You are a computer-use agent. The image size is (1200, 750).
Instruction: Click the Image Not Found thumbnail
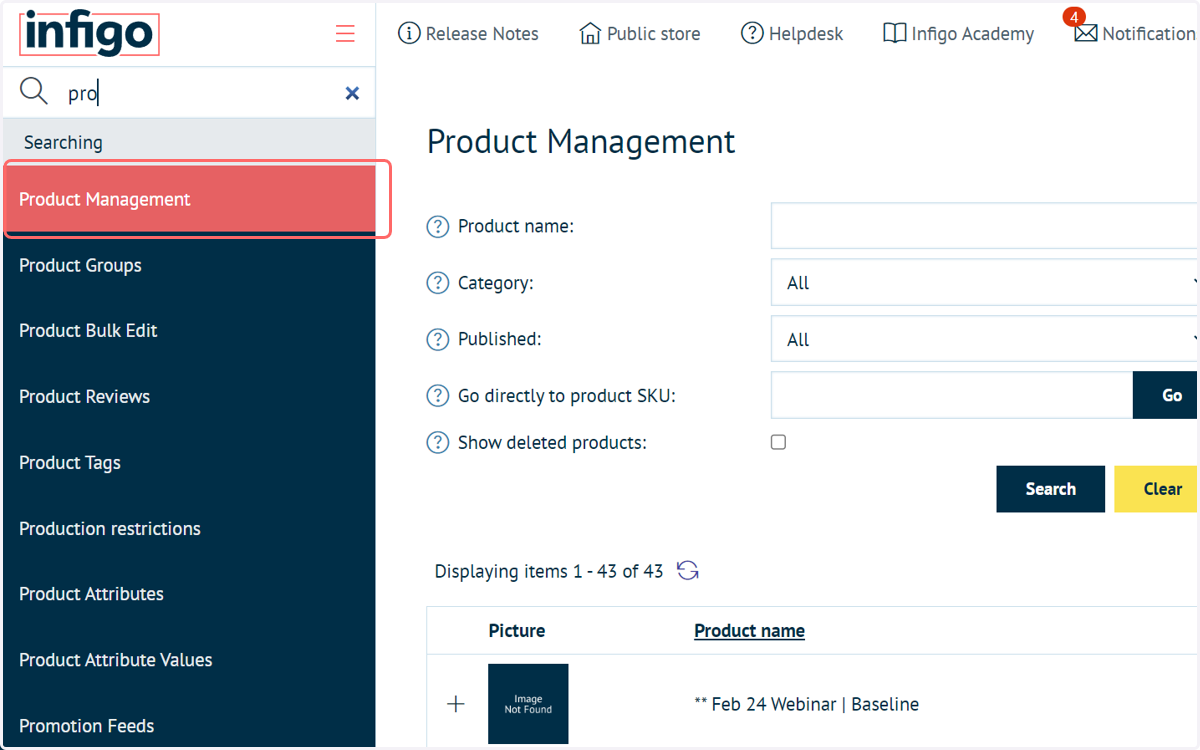coord(528,704)
